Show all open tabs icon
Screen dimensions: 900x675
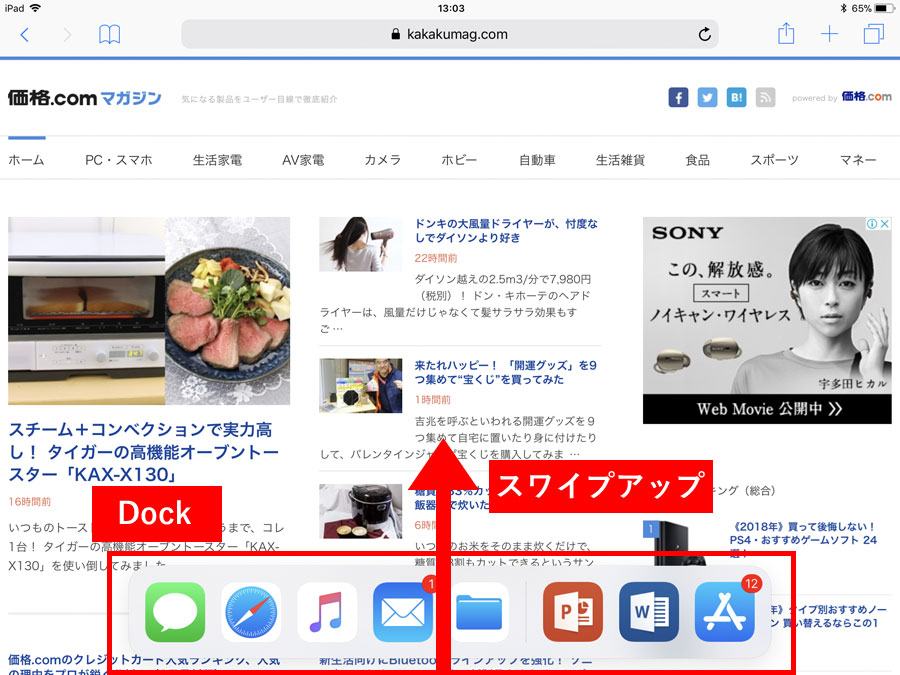click(873, 34)
